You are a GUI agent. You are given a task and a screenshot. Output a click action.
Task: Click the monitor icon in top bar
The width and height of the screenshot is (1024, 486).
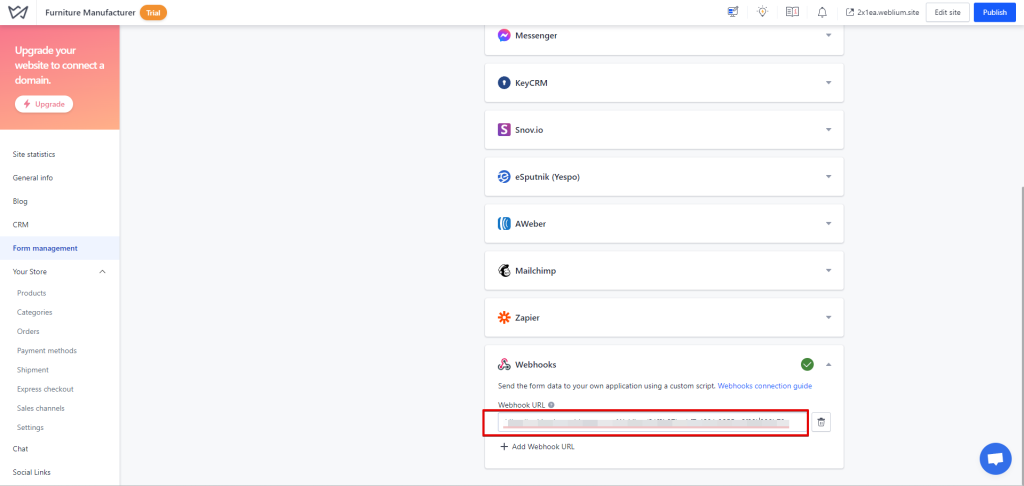point(733,12)
